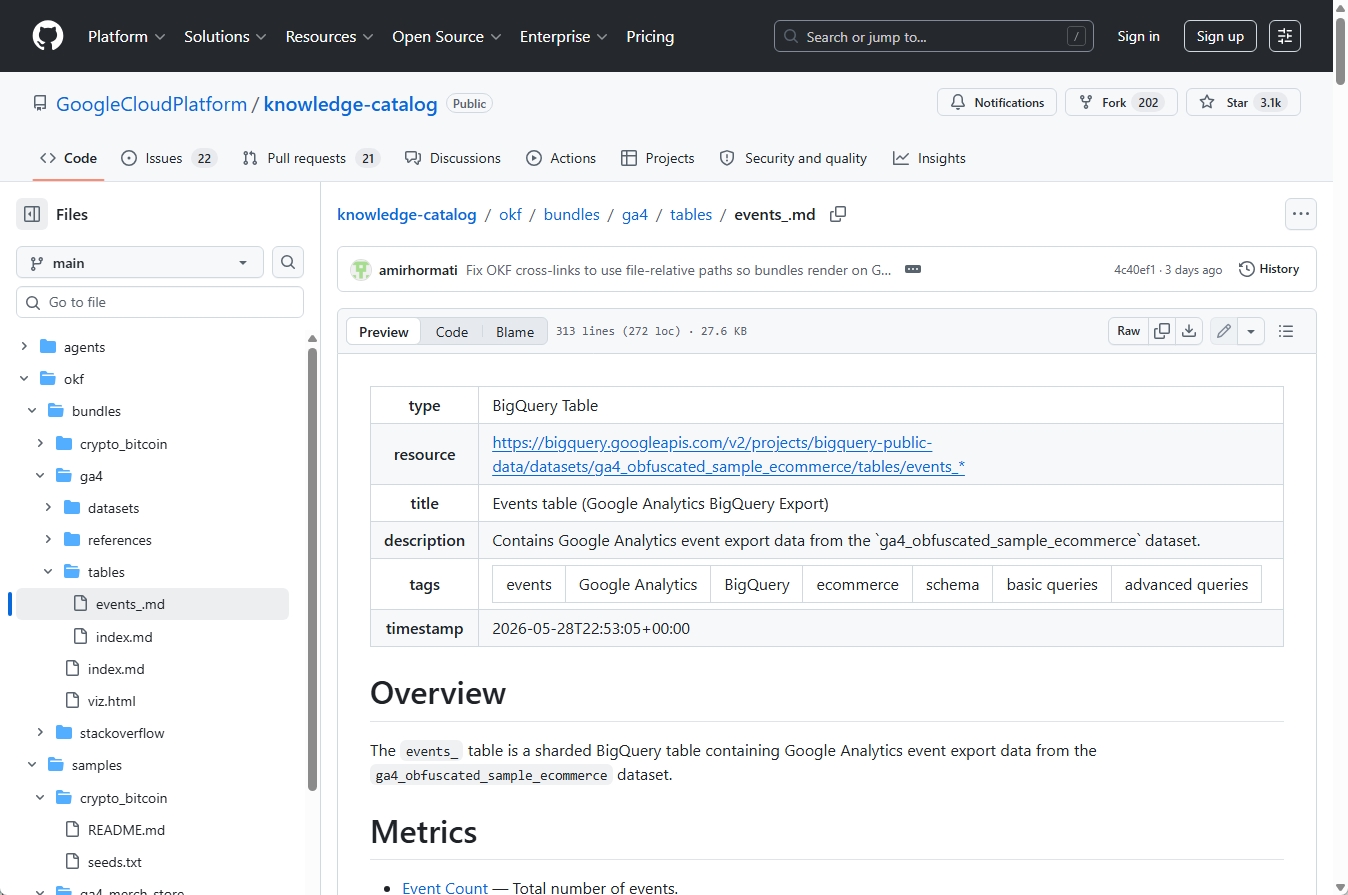This screenshot has width=1348, height=895.
Task: Open amirhormati's avatar
Action: [x=361, y=269]
